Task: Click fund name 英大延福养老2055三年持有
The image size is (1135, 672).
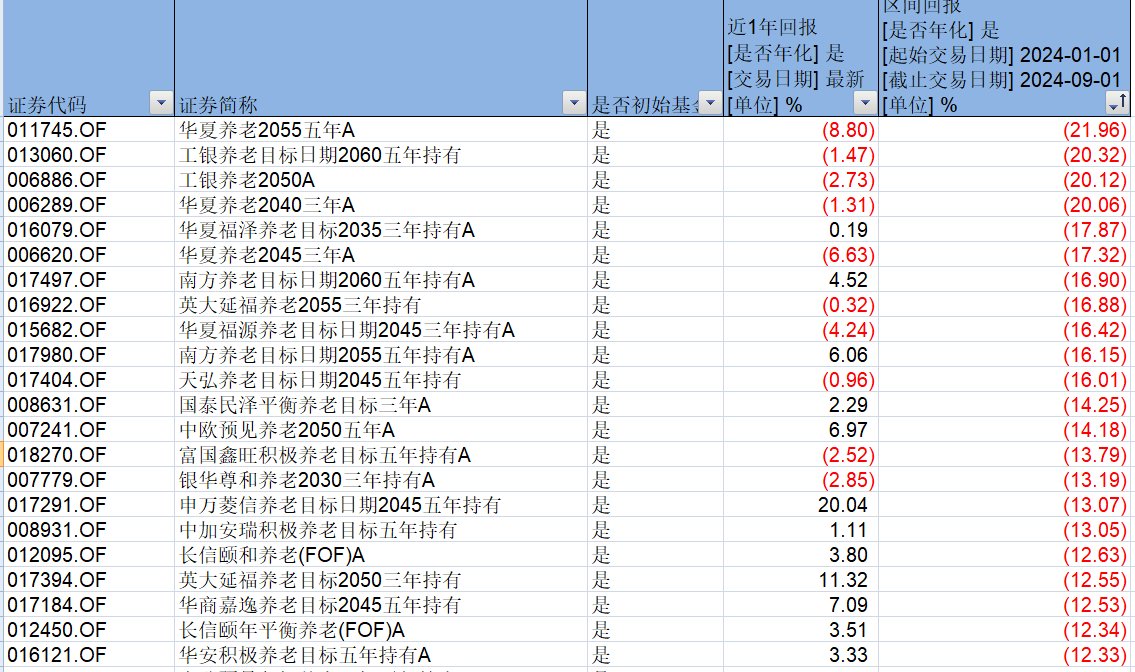Action: pos(300,305)
